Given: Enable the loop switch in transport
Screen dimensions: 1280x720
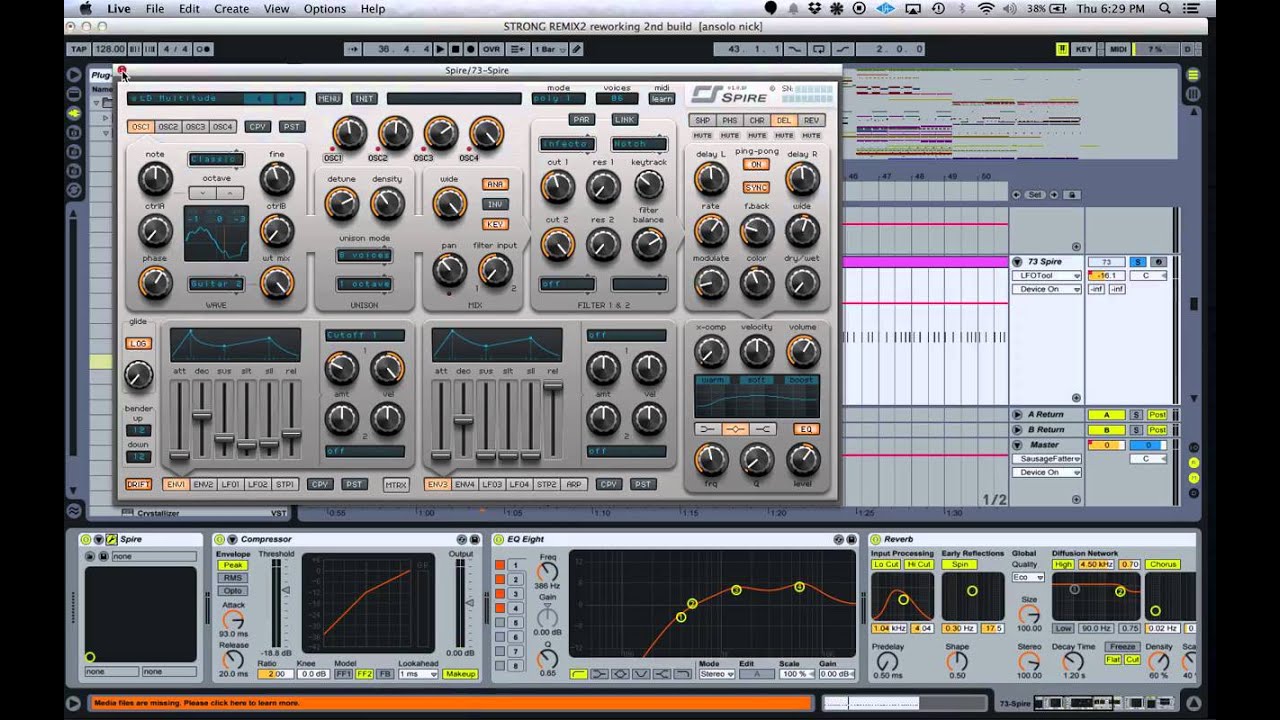Looking at the screenshot, I should (820, 49).
